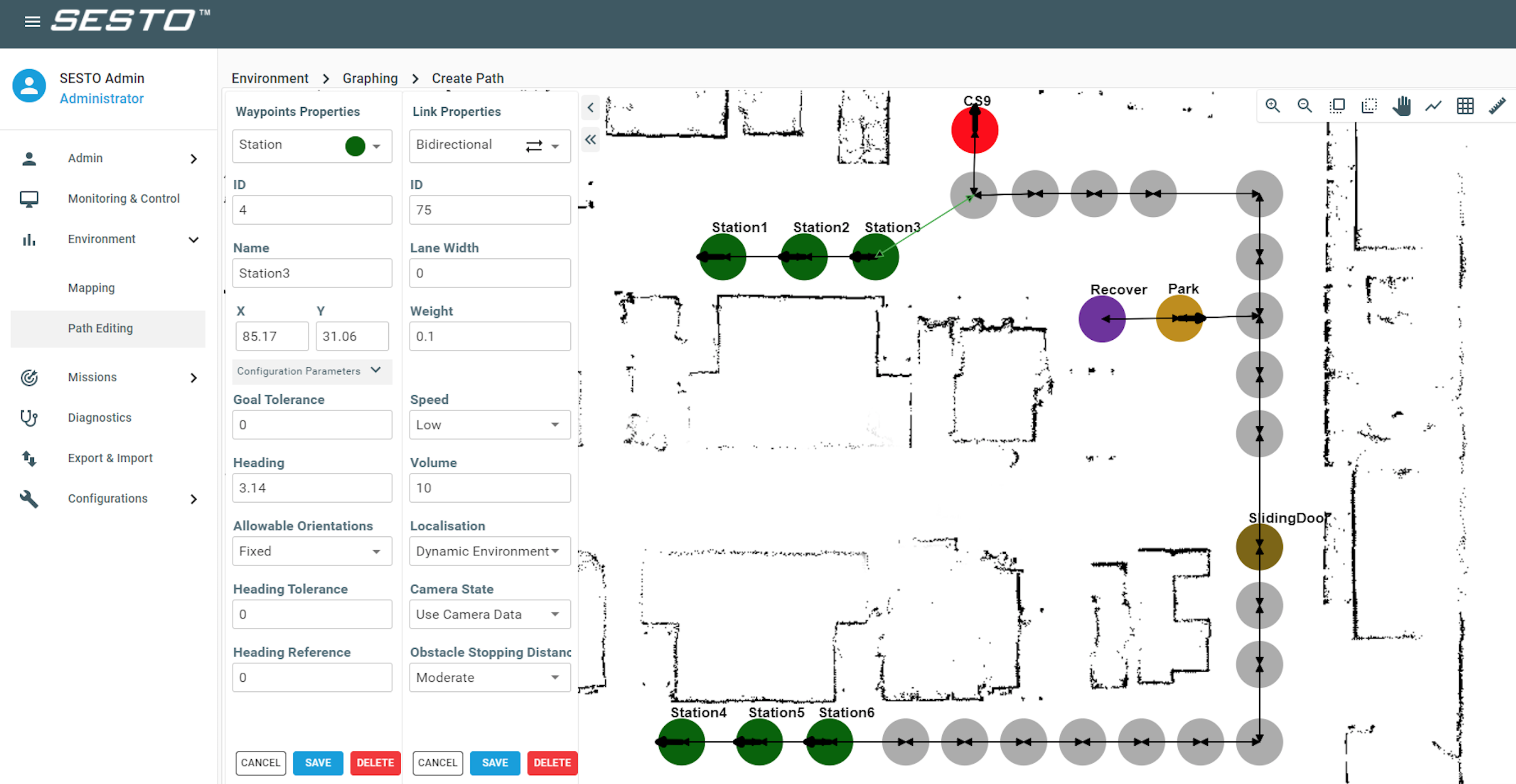Delete the link with the red button
Viewport: 1516px width, 784px height.
point(551,762)
